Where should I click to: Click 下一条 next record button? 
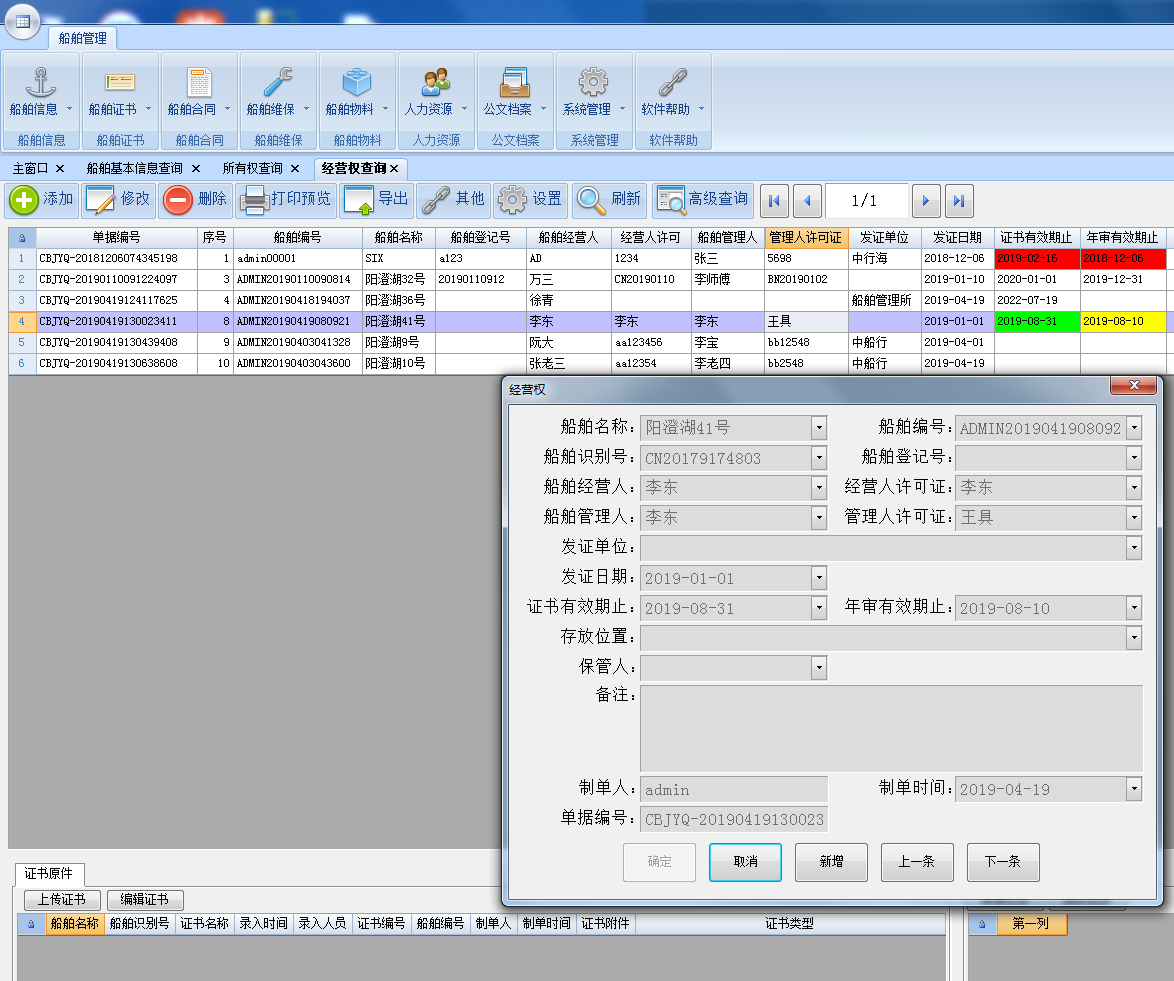1003,862
